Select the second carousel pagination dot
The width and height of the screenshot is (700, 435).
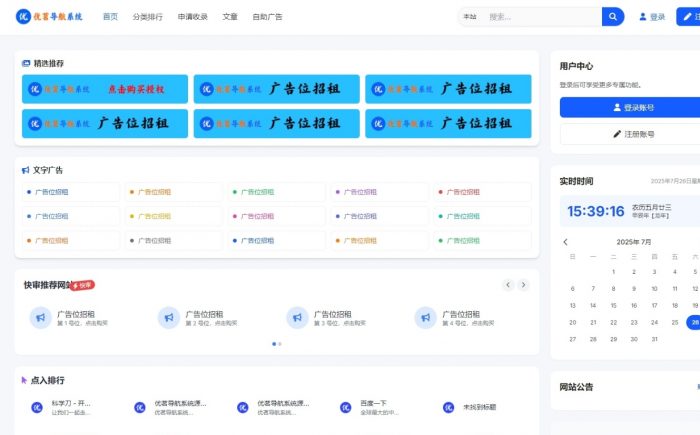click(x=280, y=344)
